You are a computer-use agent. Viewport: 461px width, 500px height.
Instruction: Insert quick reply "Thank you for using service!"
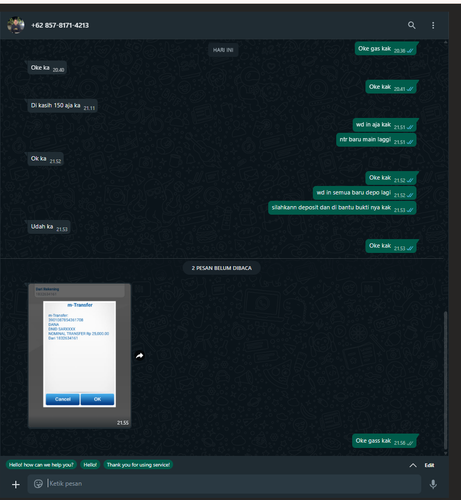[138, 465]
